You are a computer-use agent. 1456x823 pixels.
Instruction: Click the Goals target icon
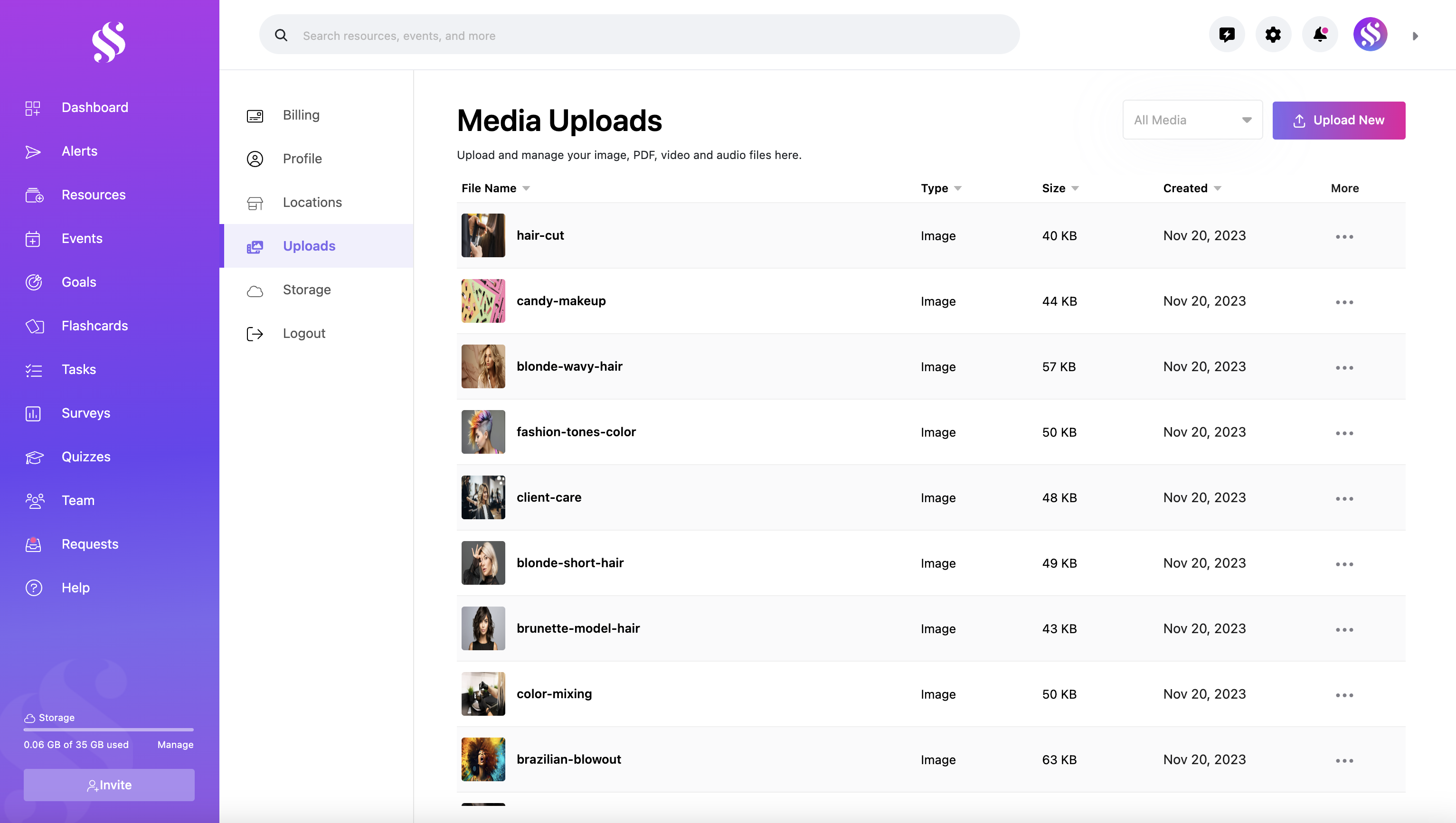(x=34, y=282)
